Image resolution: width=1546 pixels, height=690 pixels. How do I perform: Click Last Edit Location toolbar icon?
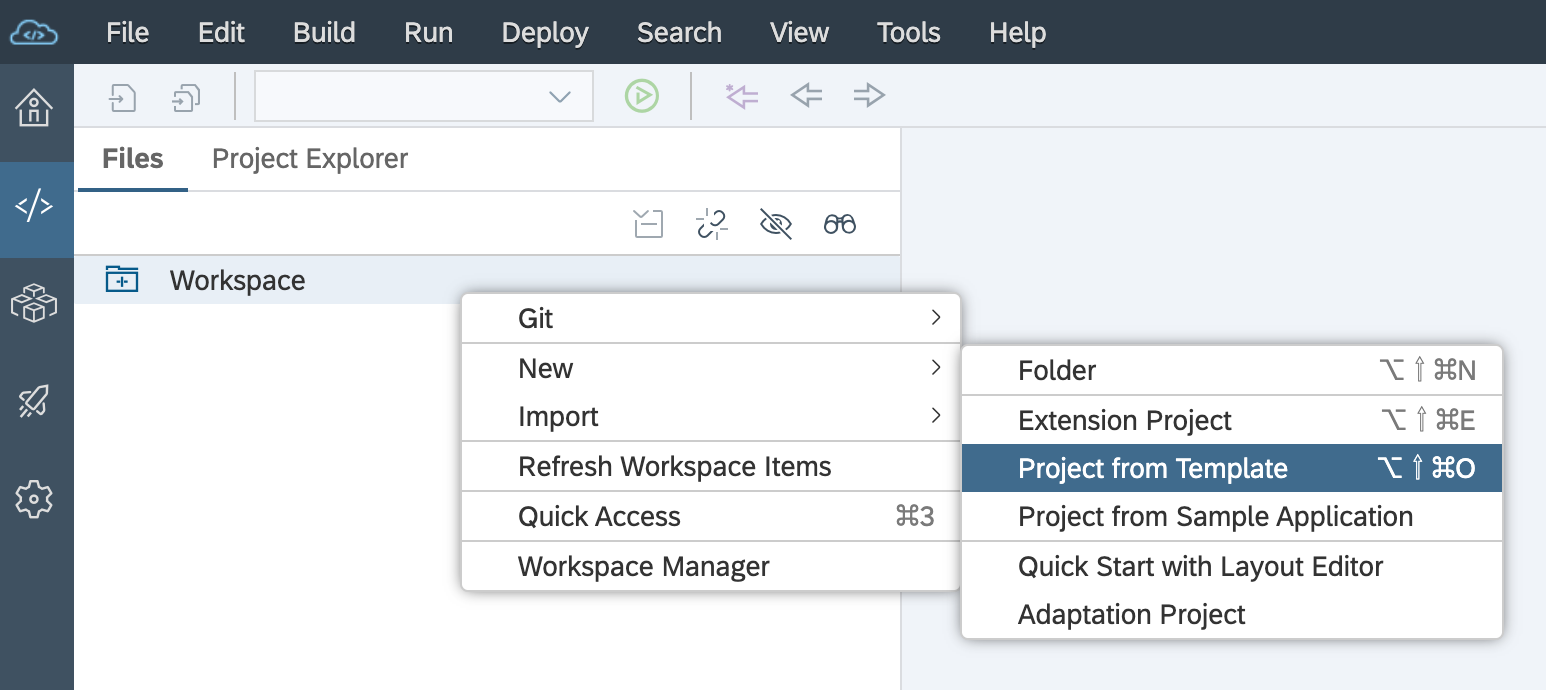click(x=742, y=96)
